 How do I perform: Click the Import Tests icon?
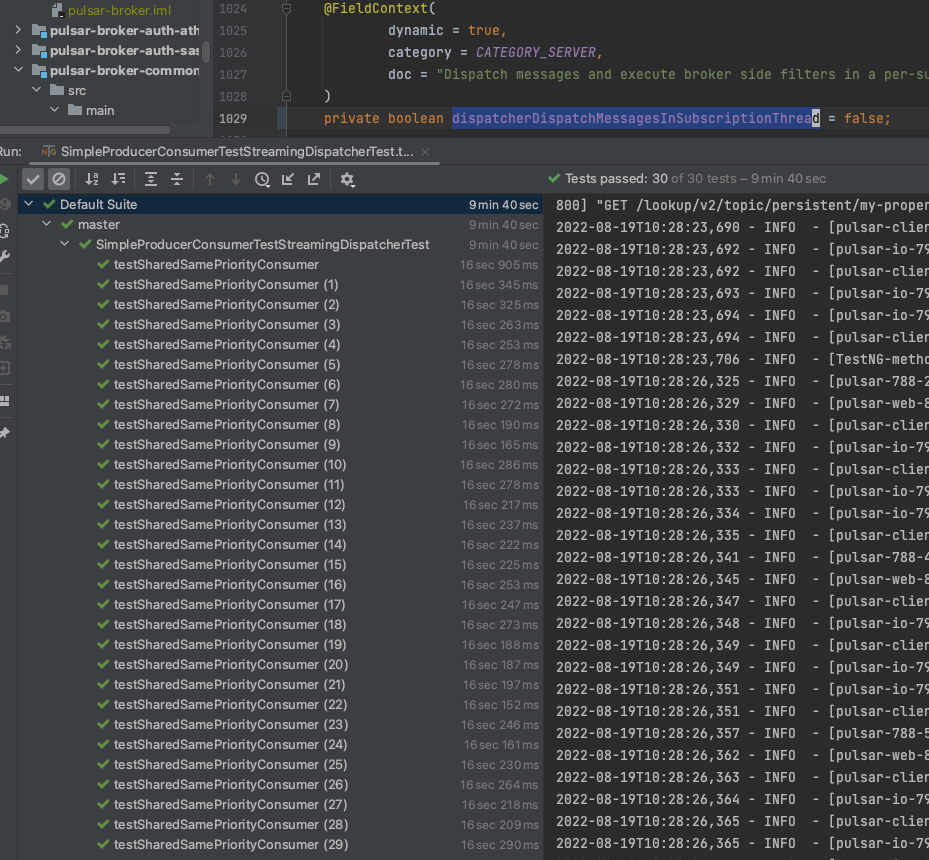point(288,179)
